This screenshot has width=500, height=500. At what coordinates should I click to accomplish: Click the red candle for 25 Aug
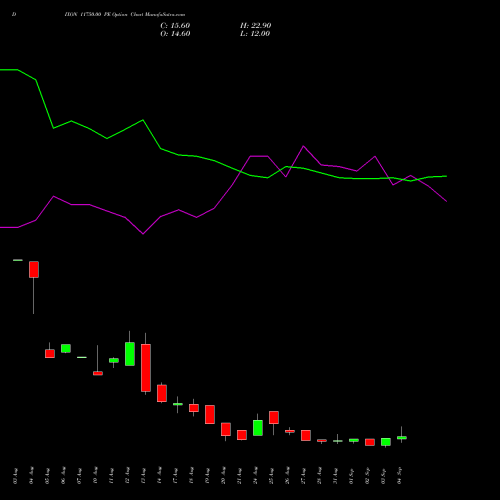pos(274,417)
